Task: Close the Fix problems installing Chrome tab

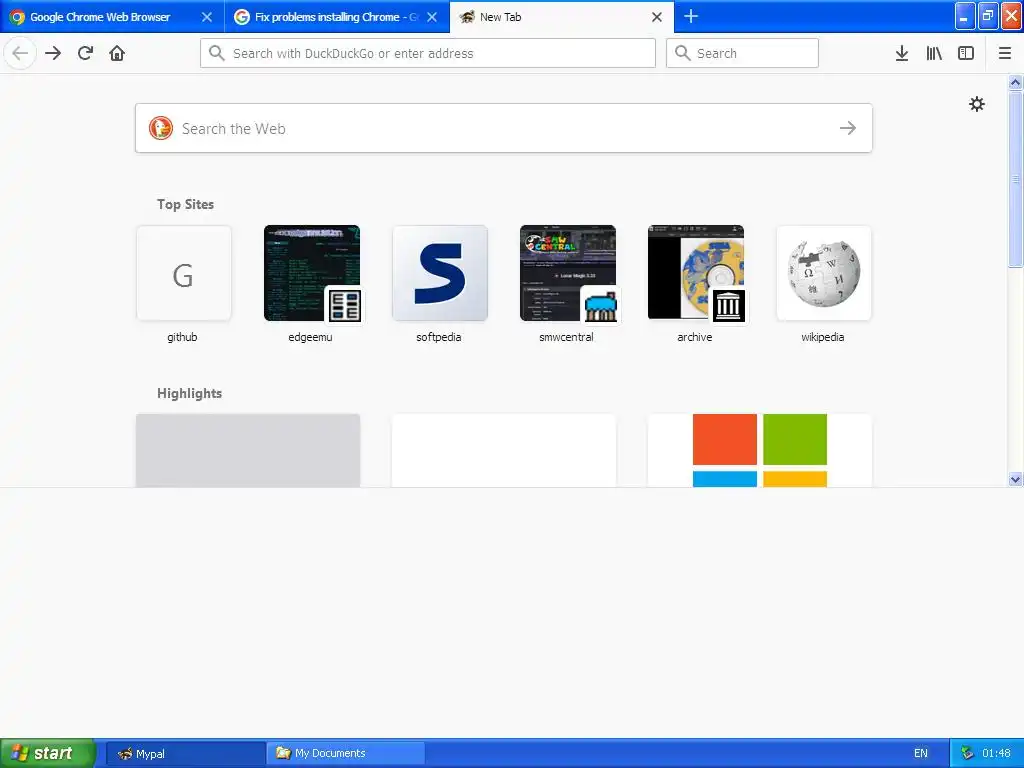Action: tap(432, 17)
